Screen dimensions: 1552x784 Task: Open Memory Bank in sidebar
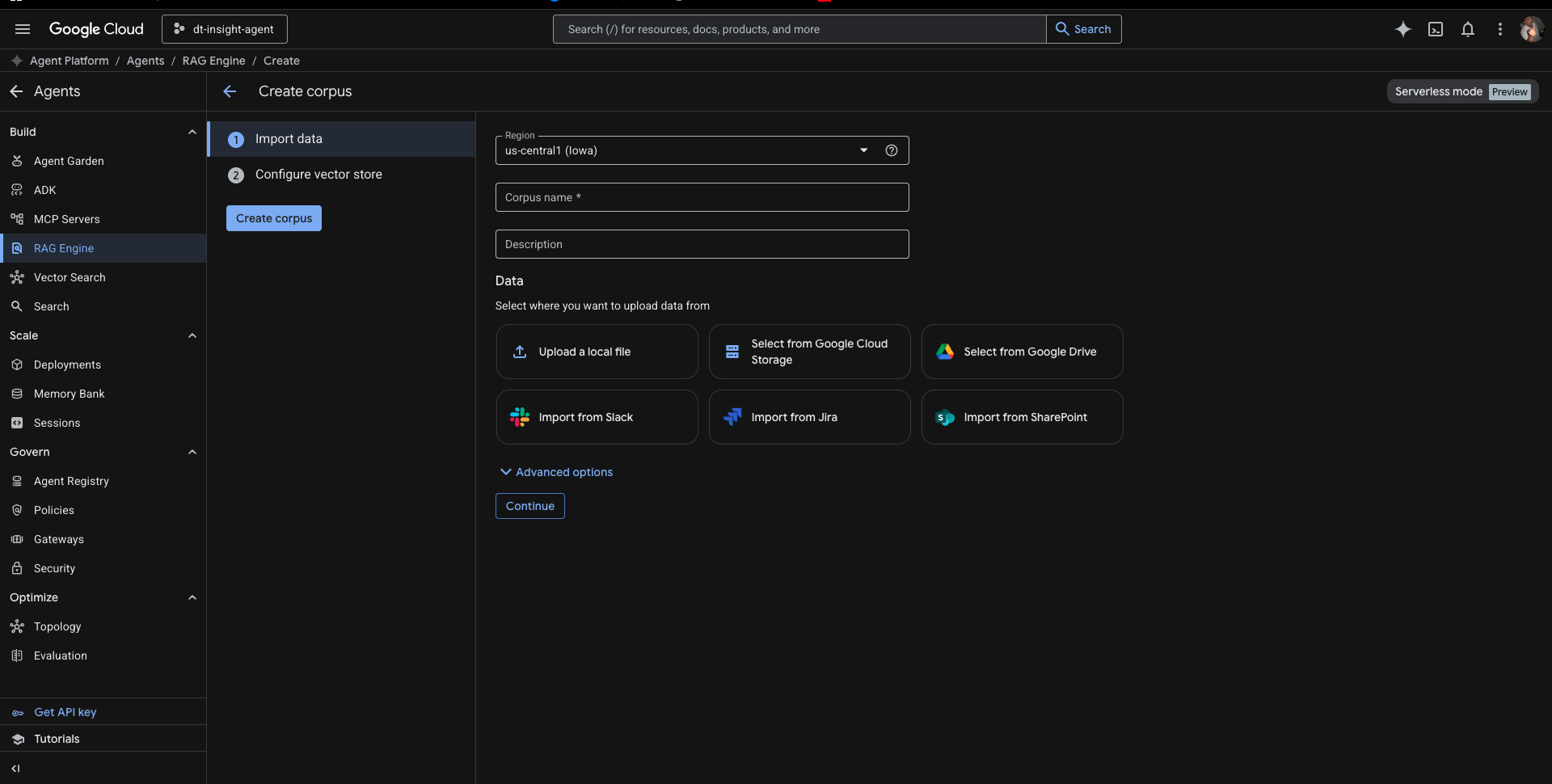point(103,394)
